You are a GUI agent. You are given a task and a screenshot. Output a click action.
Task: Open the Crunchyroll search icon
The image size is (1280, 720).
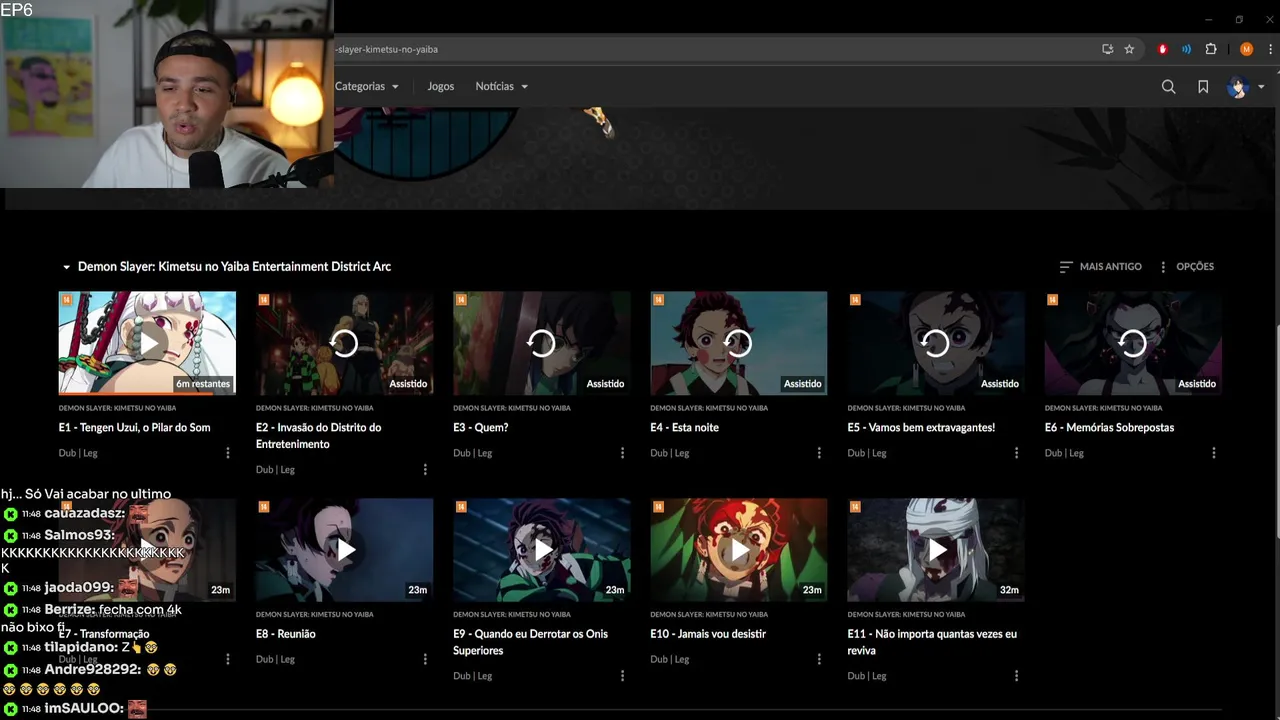[1168, 87]
